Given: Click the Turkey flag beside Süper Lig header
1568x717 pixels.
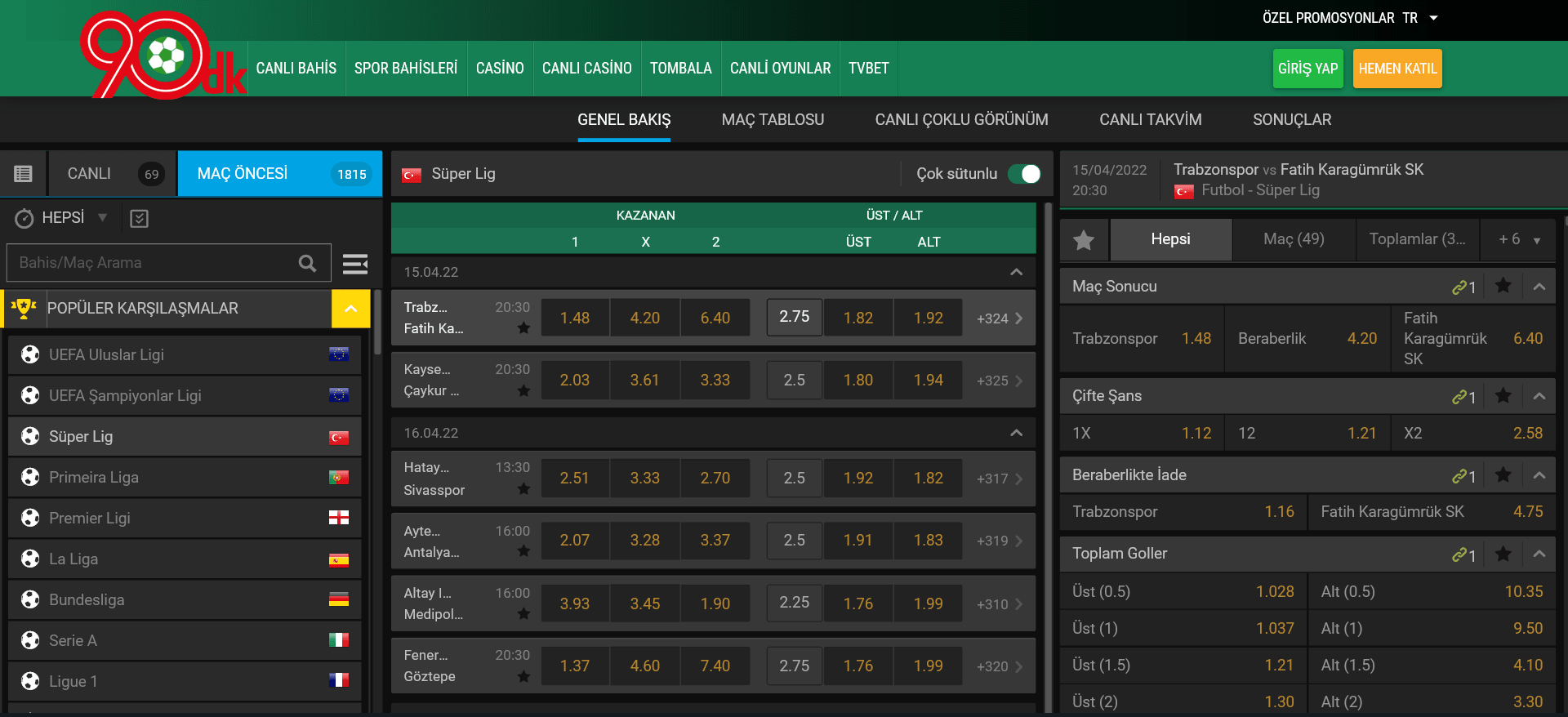Looking at the screenshot, I should tap(412, 175).
